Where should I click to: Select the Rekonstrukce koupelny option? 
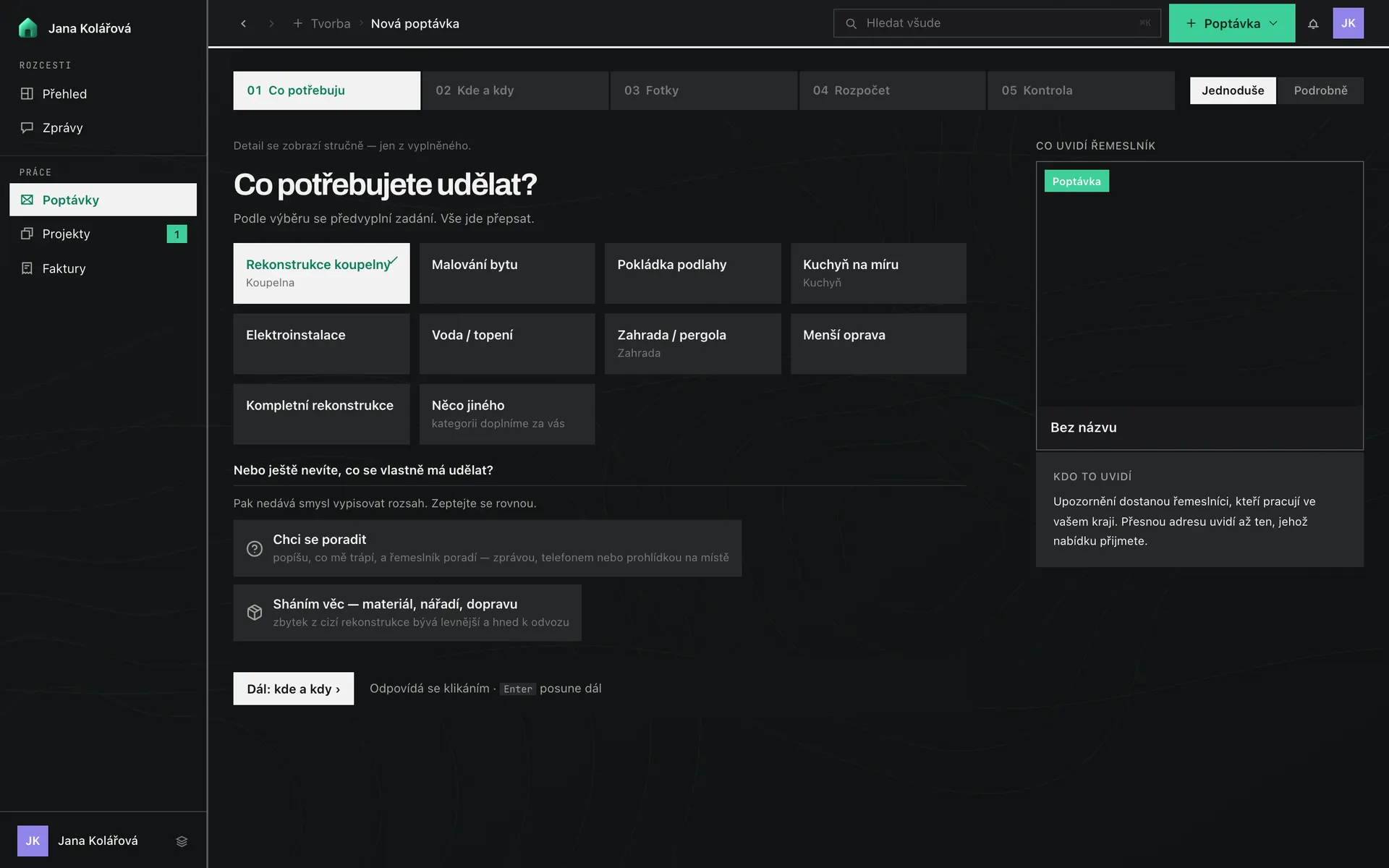click(321, 273)
